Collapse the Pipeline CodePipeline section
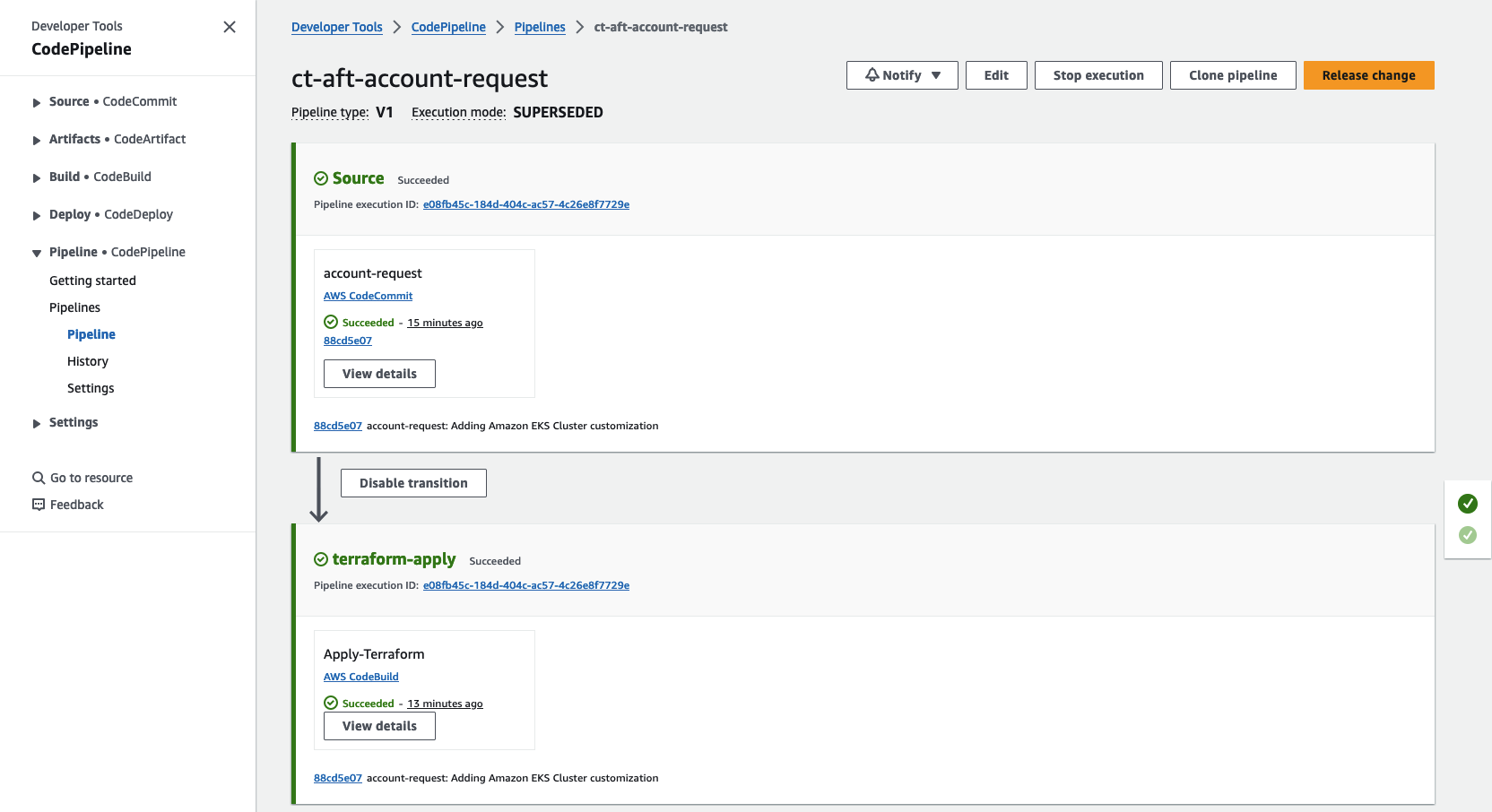Image resolution: width=1492 pixels, height=812 pixels. 37,253
